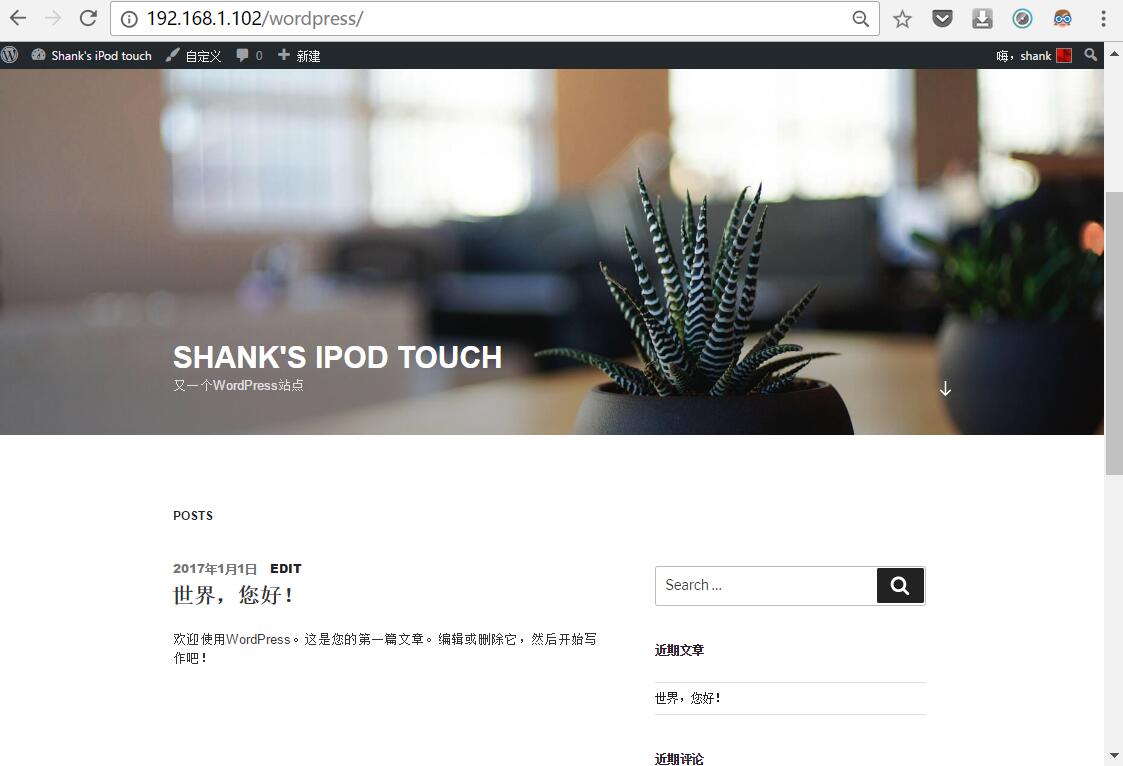Image resolution: width=1123 pixels, height=766 pixels.
Task: Click the vertical scrollbar thumb
Action: pos(1114,333)
